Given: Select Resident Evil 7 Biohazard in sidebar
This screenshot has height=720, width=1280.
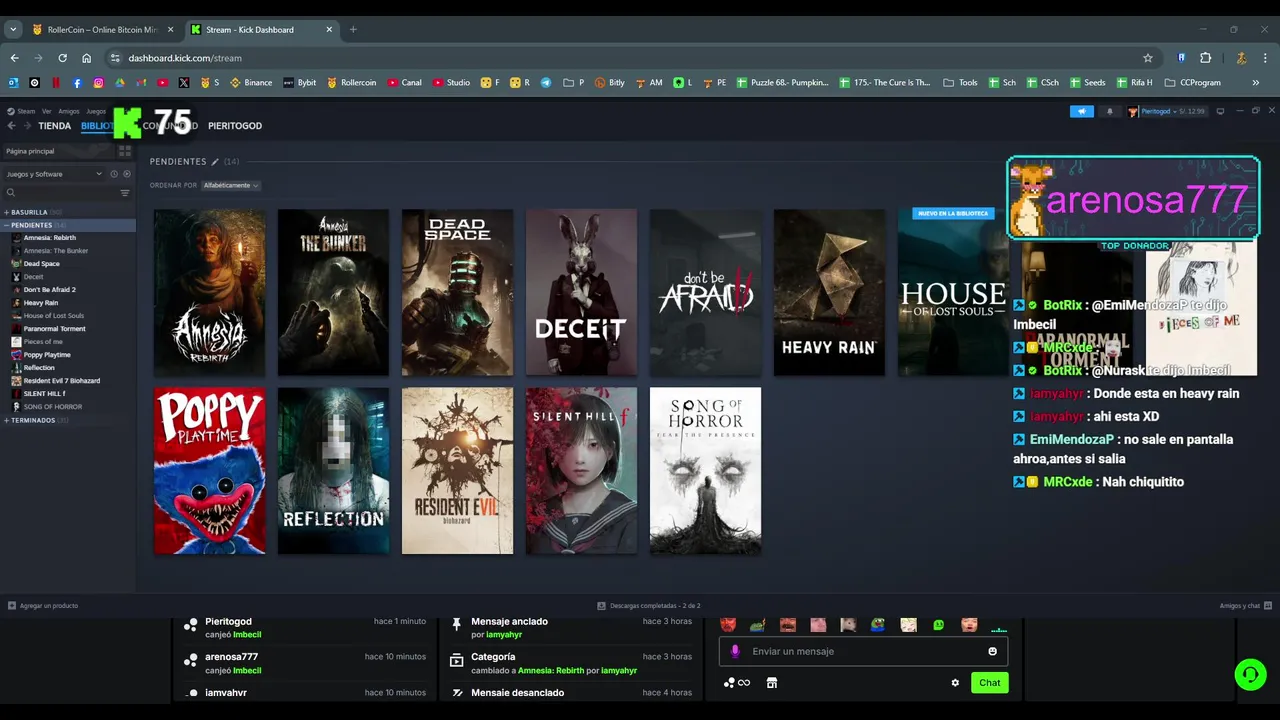Looking at the screenshot, I should (61, 381).
